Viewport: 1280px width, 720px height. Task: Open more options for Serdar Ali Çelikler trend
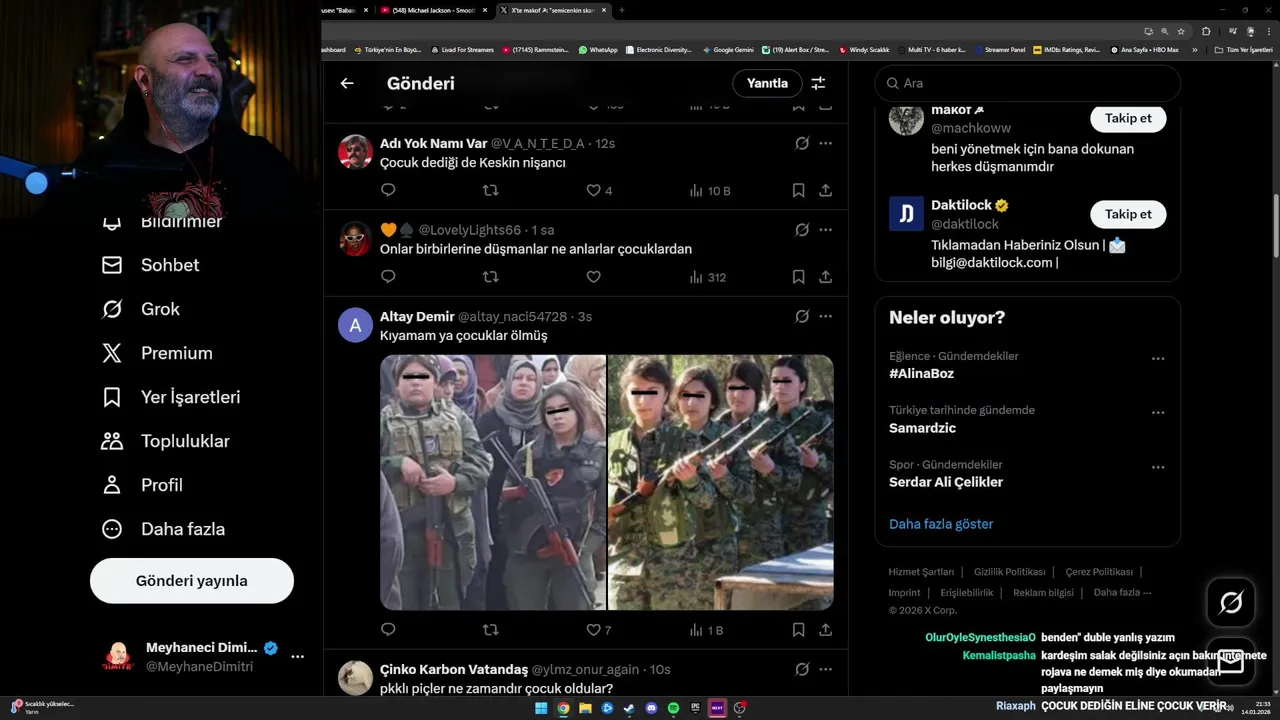[1158, 467]
